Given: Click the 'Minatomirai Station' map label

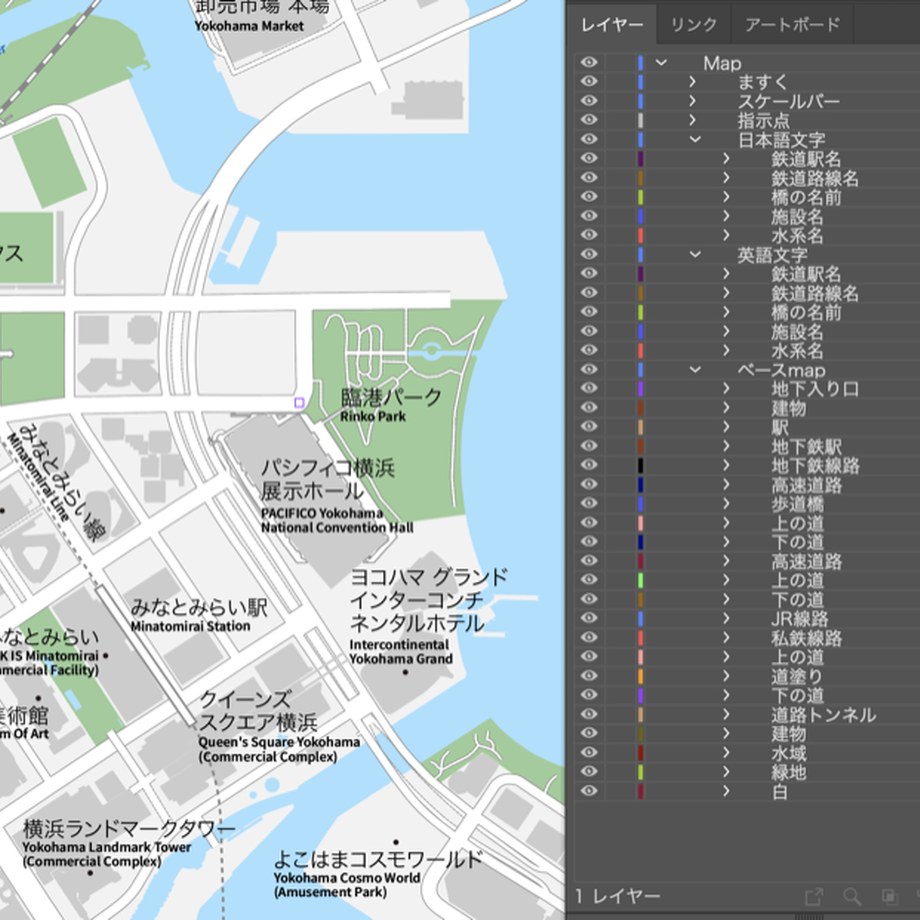Looking at the screenshot, I should (191, 627).
